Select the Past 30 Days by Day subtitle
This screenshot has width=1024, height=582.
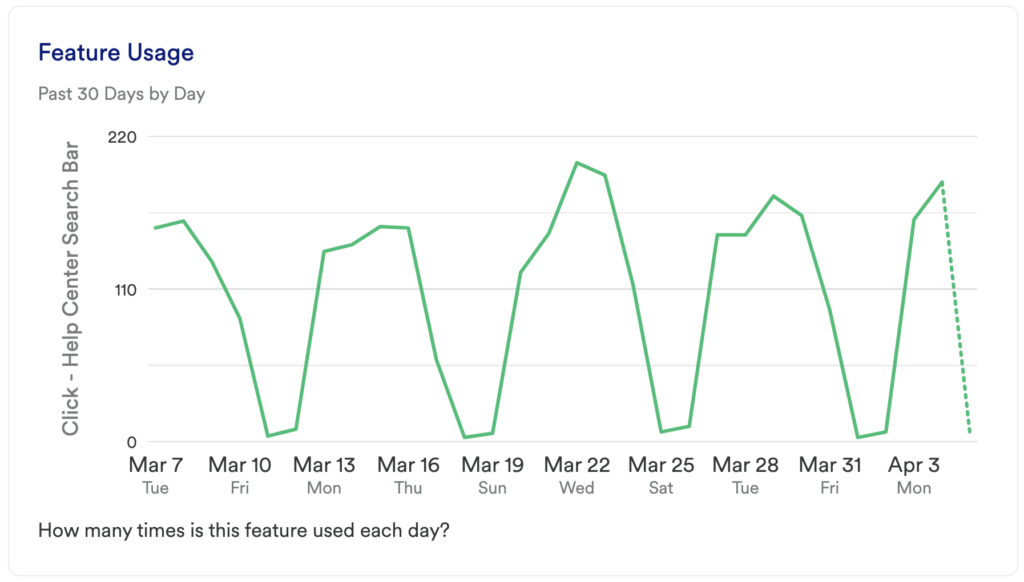click(x=121, y=94)
